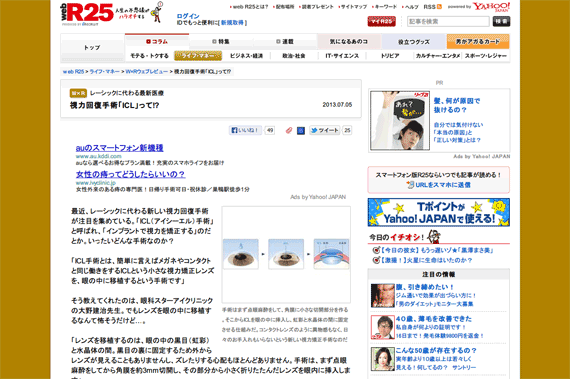Screen dimensions: 570x379
Task: Click the woman thumbnail beside こんな50歳
Action: pyautogui.click(x=382, y=359)
